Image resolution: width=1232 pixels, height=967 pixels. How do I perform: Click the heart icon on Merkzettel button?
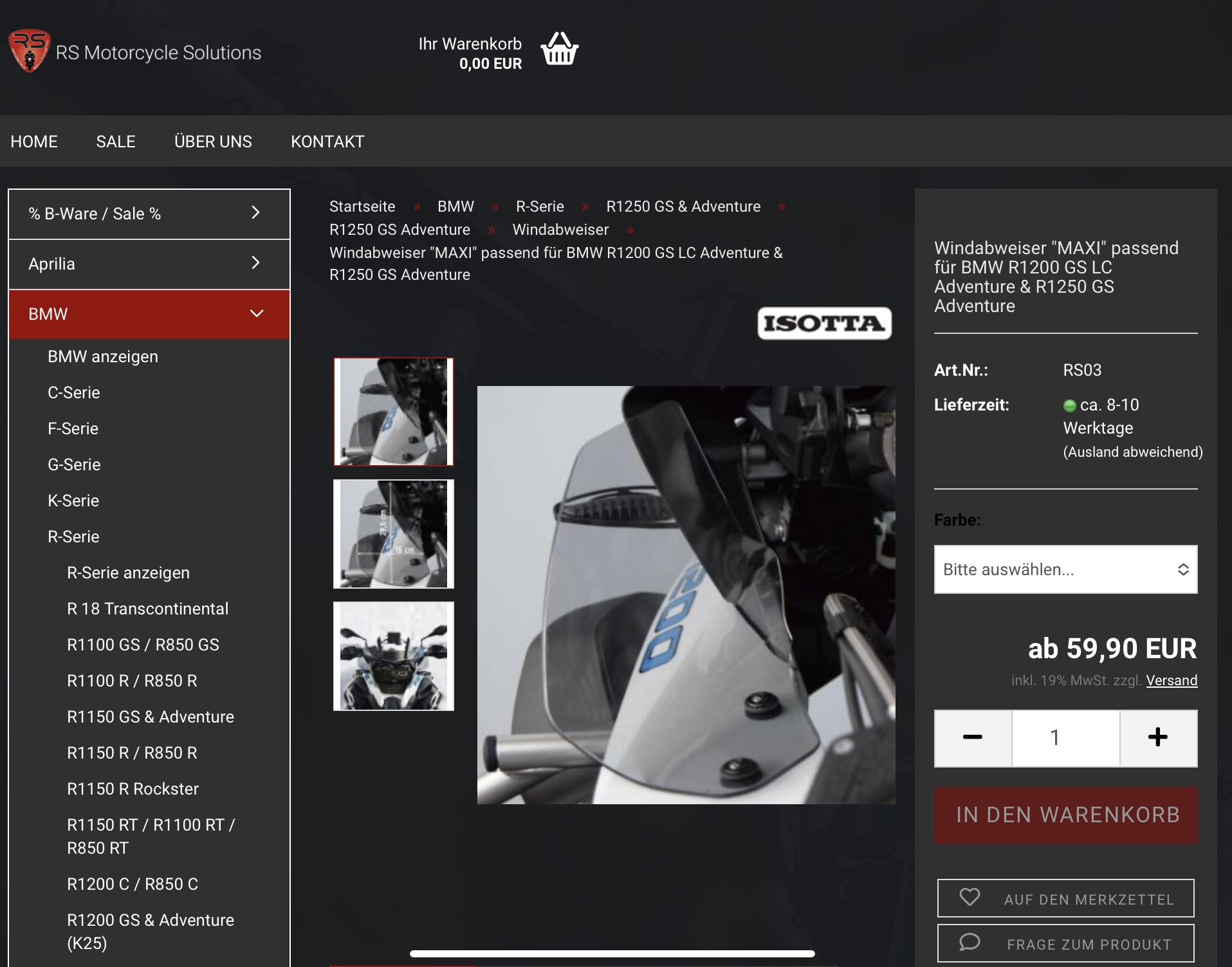pos(970,897)
